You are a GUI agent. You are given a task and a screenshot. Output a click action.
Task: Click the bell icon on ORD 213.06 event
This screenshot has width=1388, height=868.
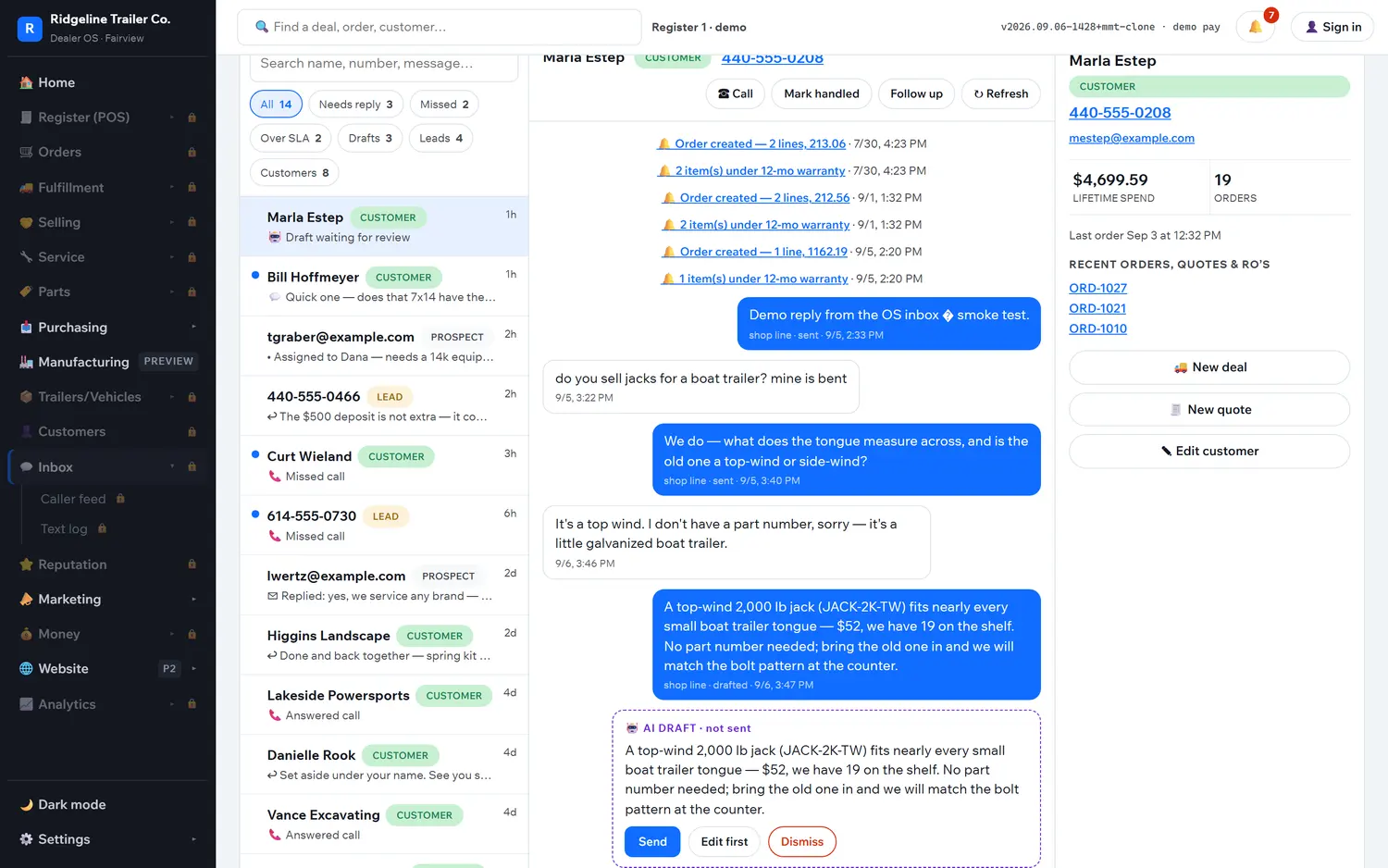[x=663, y=143]
